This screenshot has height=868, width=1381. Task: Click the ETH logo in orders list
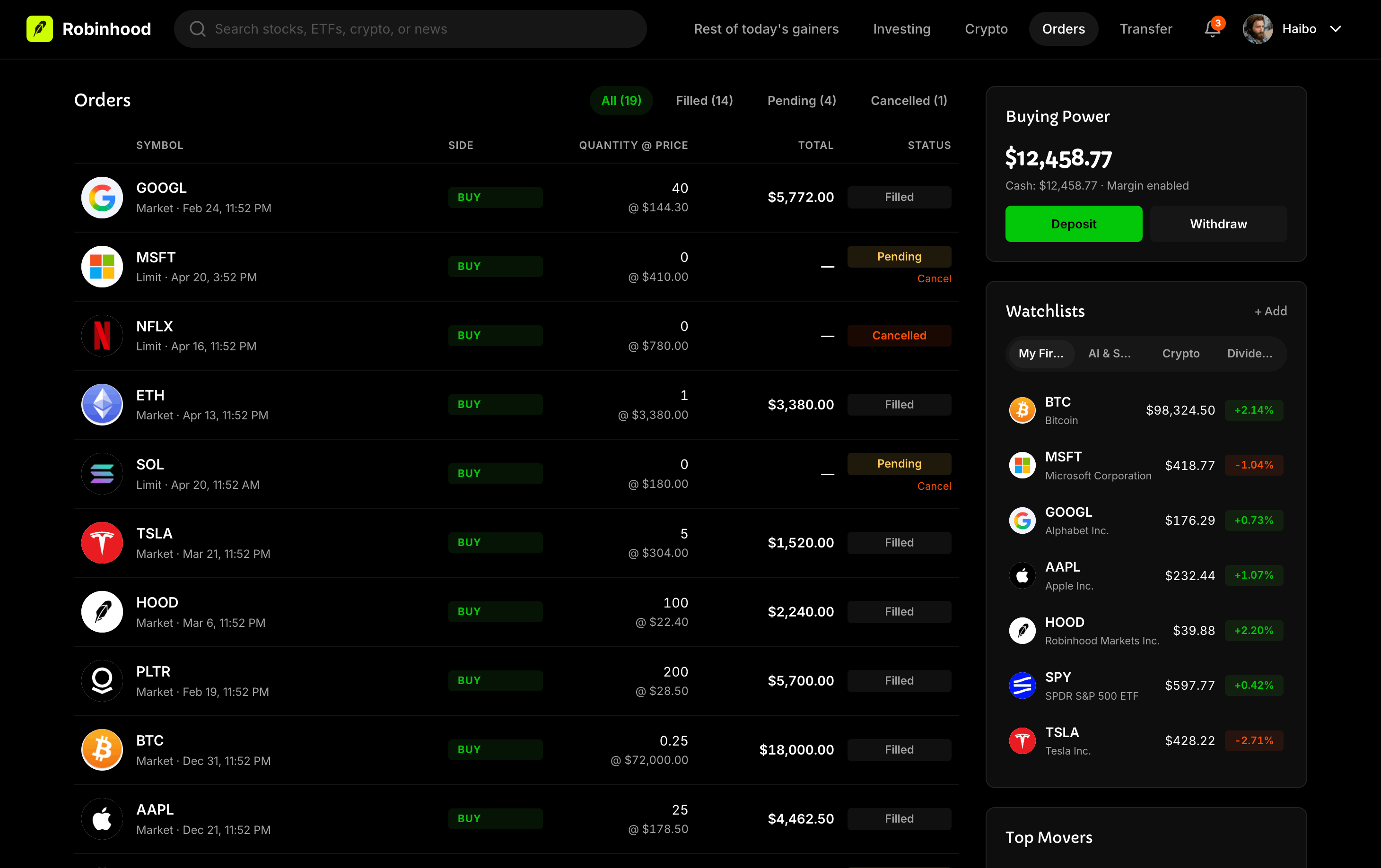pos(102,405)
